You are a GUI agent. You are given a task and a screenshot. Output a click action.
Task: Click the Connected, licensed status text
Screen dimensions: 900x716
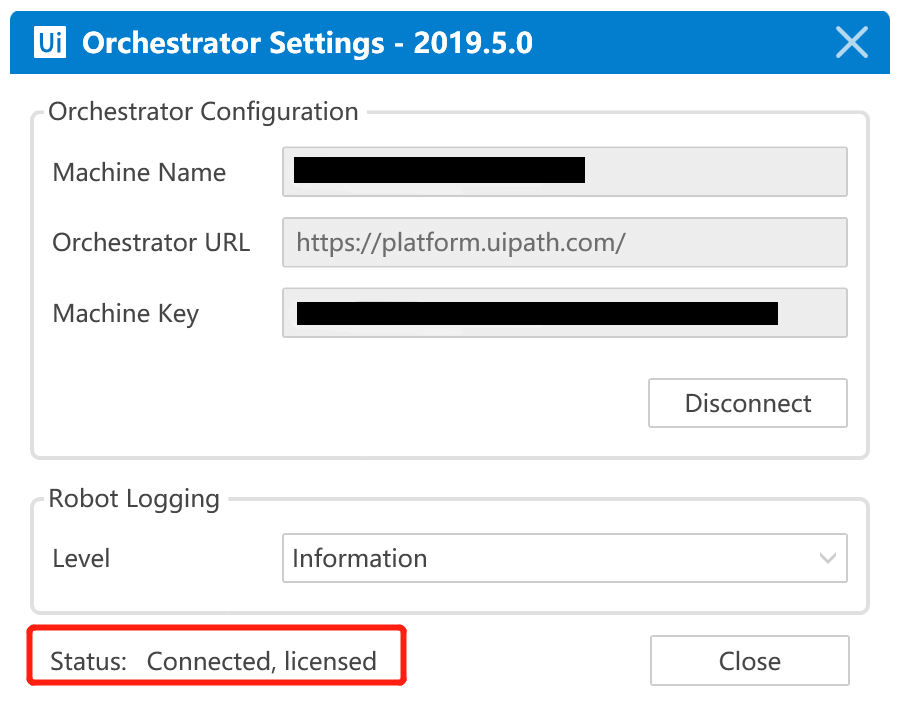262,661
